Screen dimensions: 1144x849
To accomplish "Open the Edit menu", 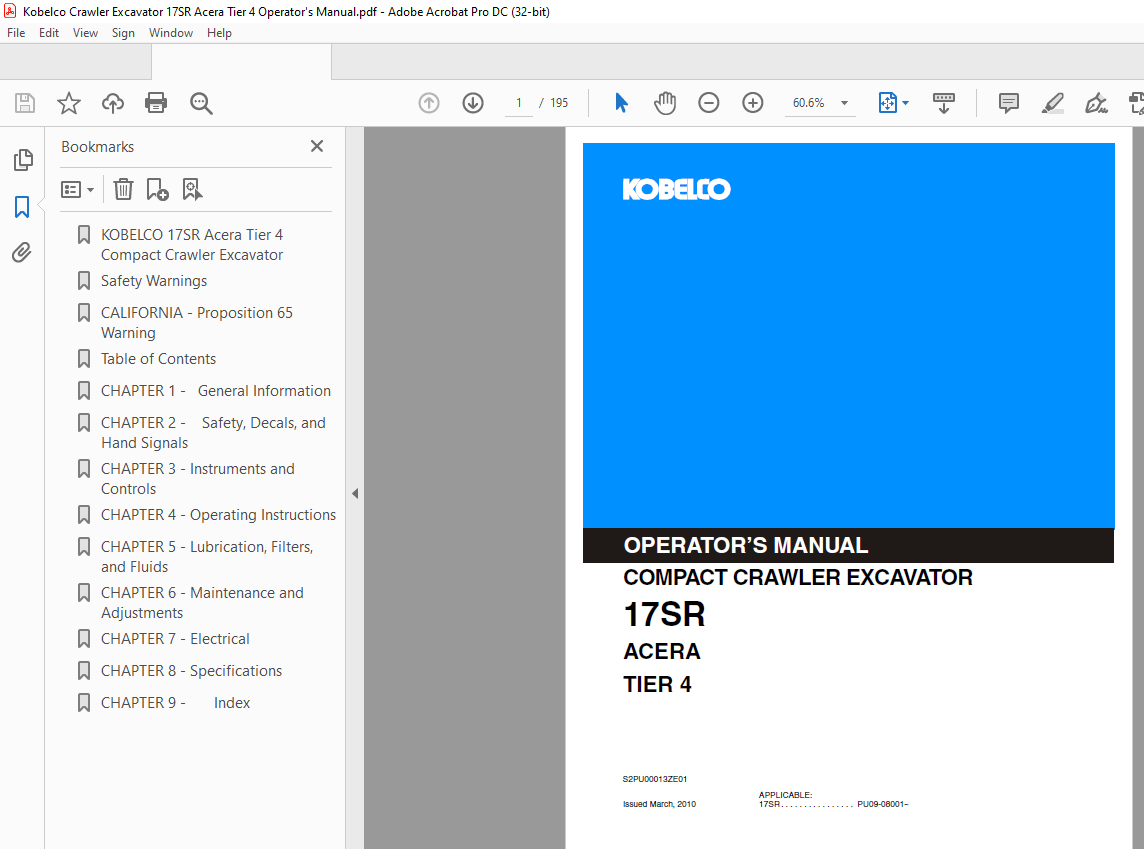I will 49,33.
